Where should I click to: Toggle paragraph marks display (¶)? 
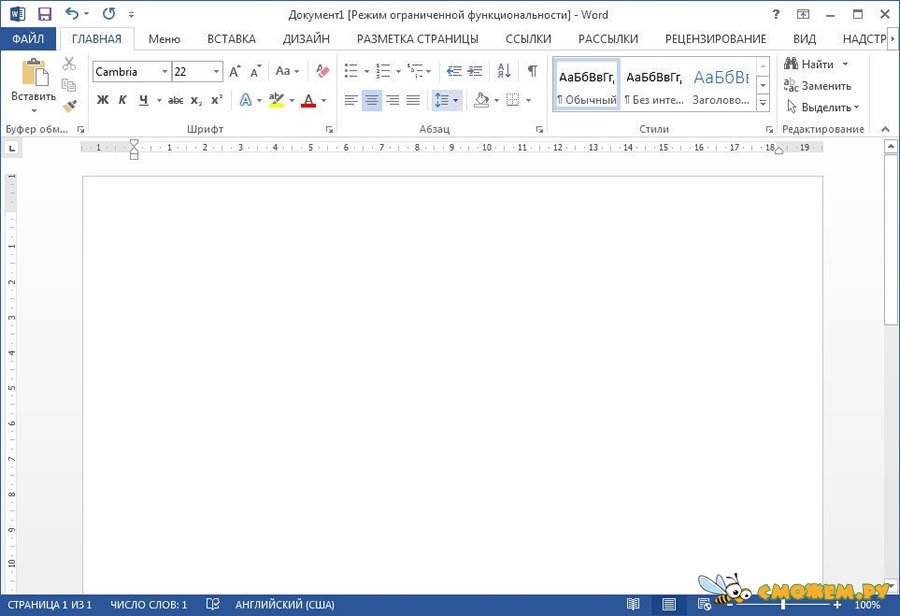[533, 71]
